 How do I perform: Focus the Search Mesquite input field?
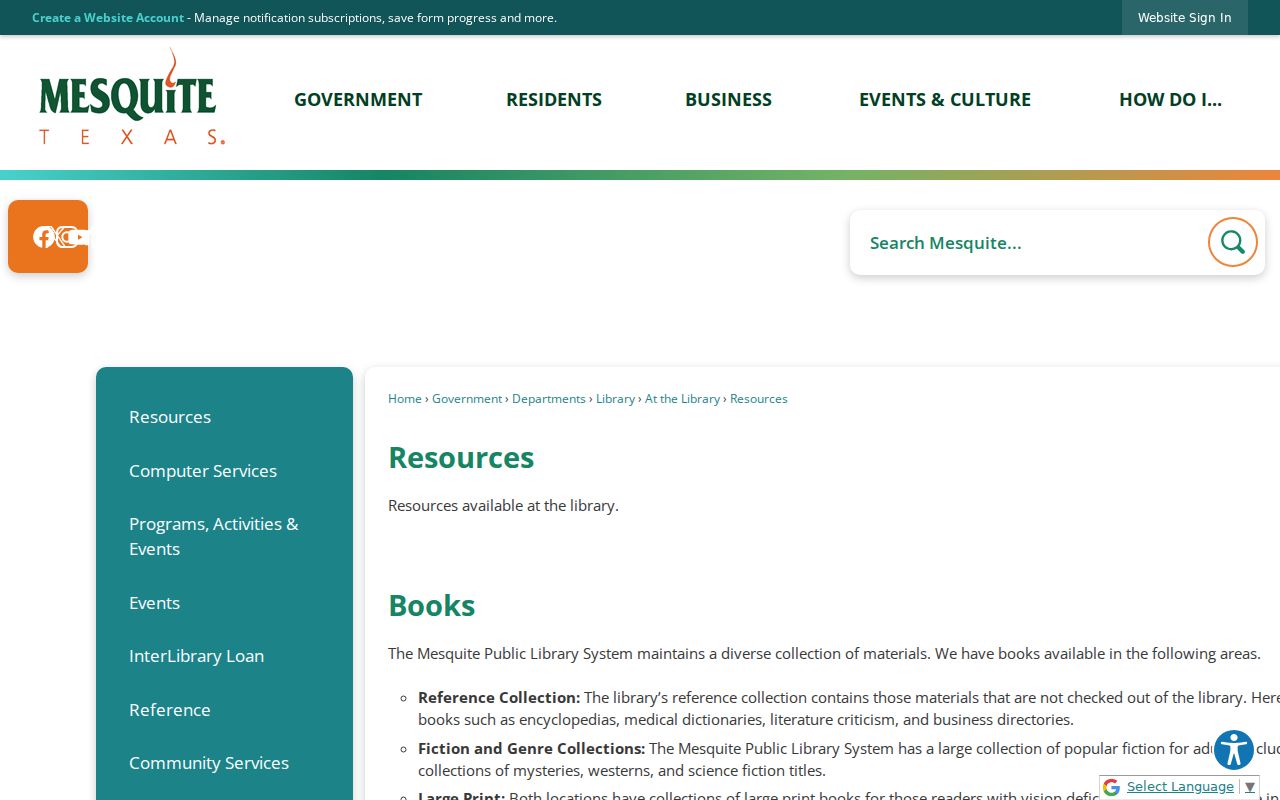(1030, 242)
